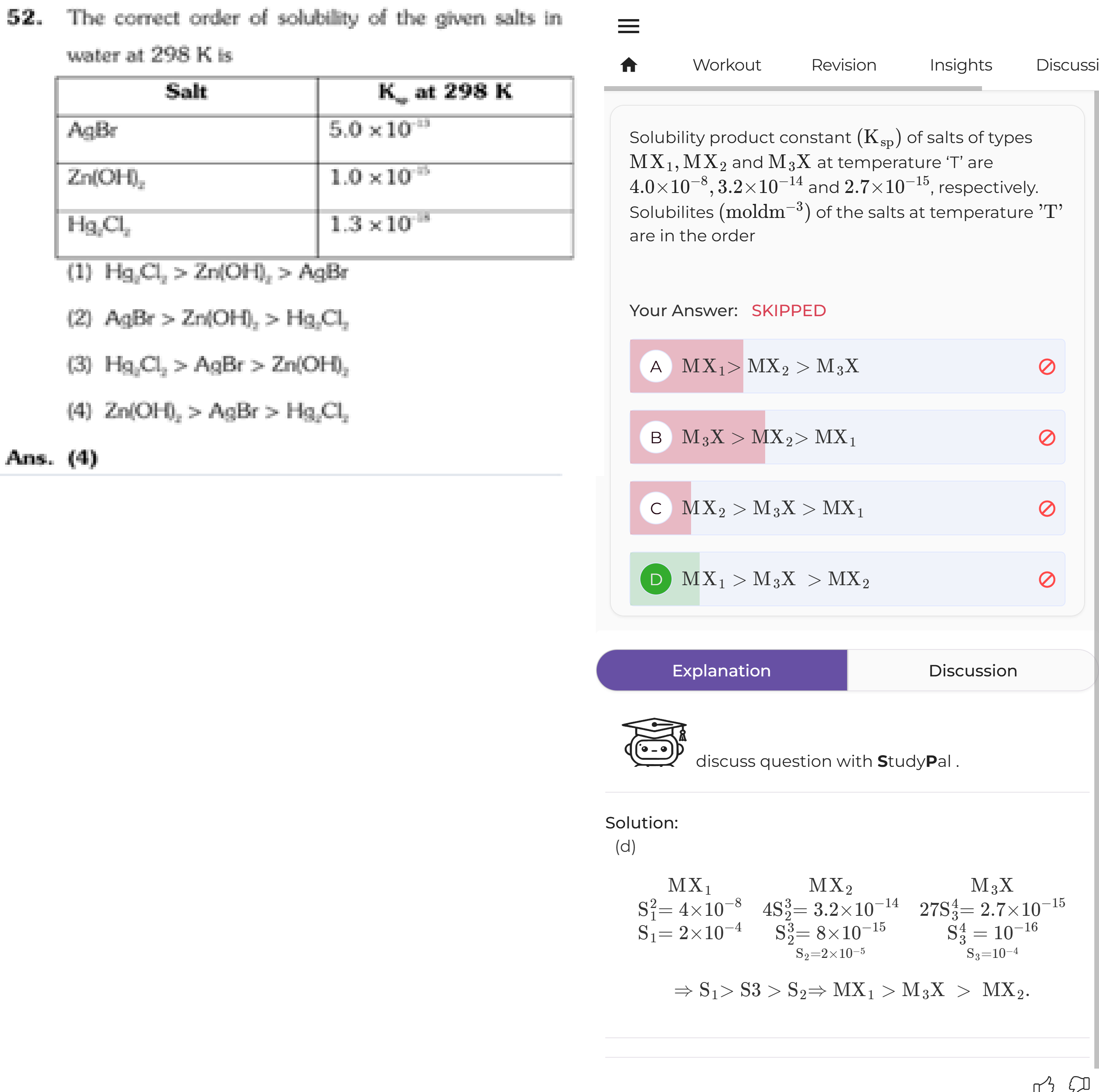Select option B radio circle
Screen dimensions: 1099x1092
(x=656, y=437)
